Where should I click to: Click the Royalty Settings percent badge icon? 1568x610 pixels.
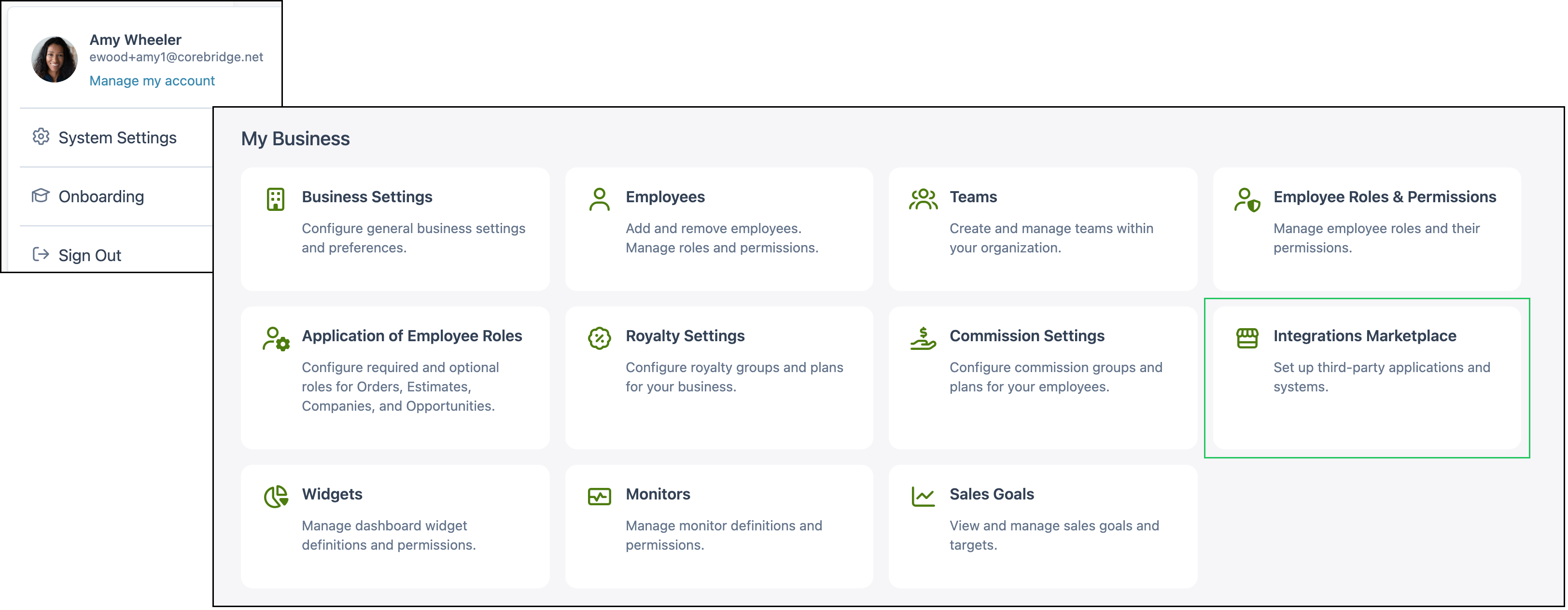(600, 338)
